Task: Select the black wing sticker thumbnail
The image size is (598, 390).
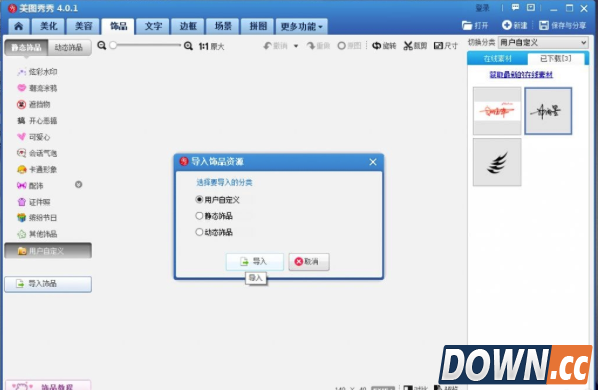Action: click(497, 162)
